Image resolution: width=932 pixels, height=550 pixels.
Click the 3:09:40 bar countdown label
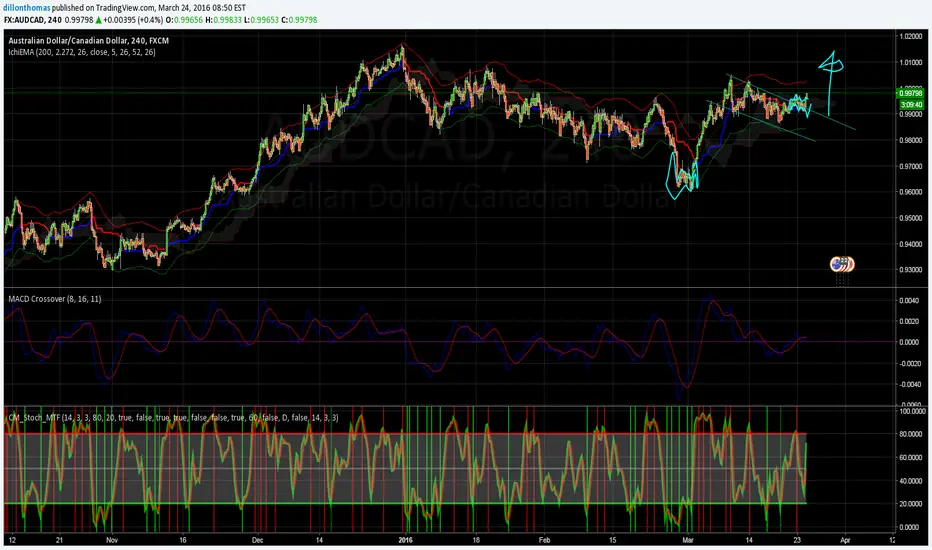(x=911, y=105)
